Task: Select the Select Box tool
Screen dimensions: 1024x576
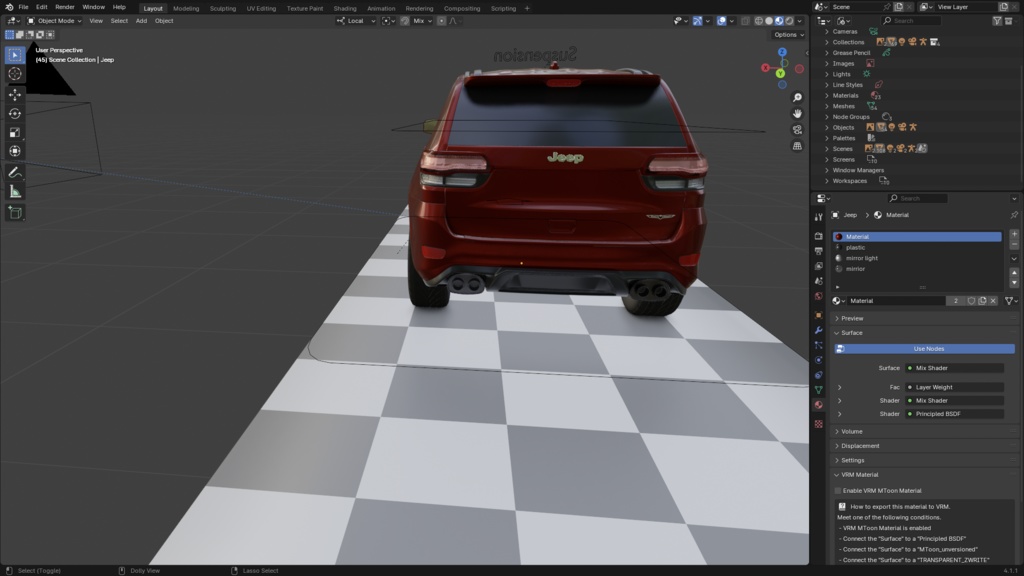Action: pyautogui.click(x=15, y=56)
